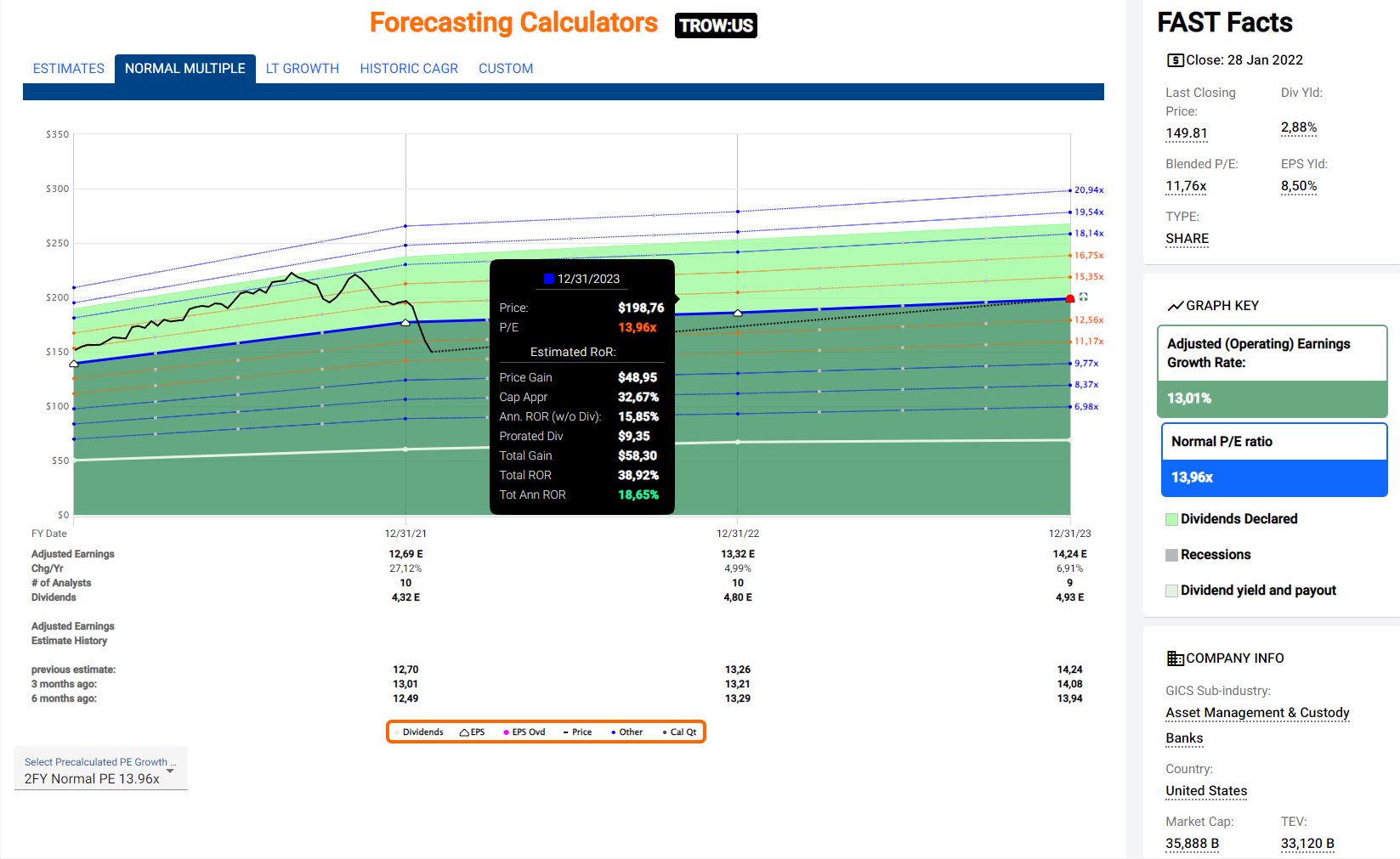Switch to the Estimates tab
Image resolution: width=1400 pixels, height=859 pixels.
point(69,69)
